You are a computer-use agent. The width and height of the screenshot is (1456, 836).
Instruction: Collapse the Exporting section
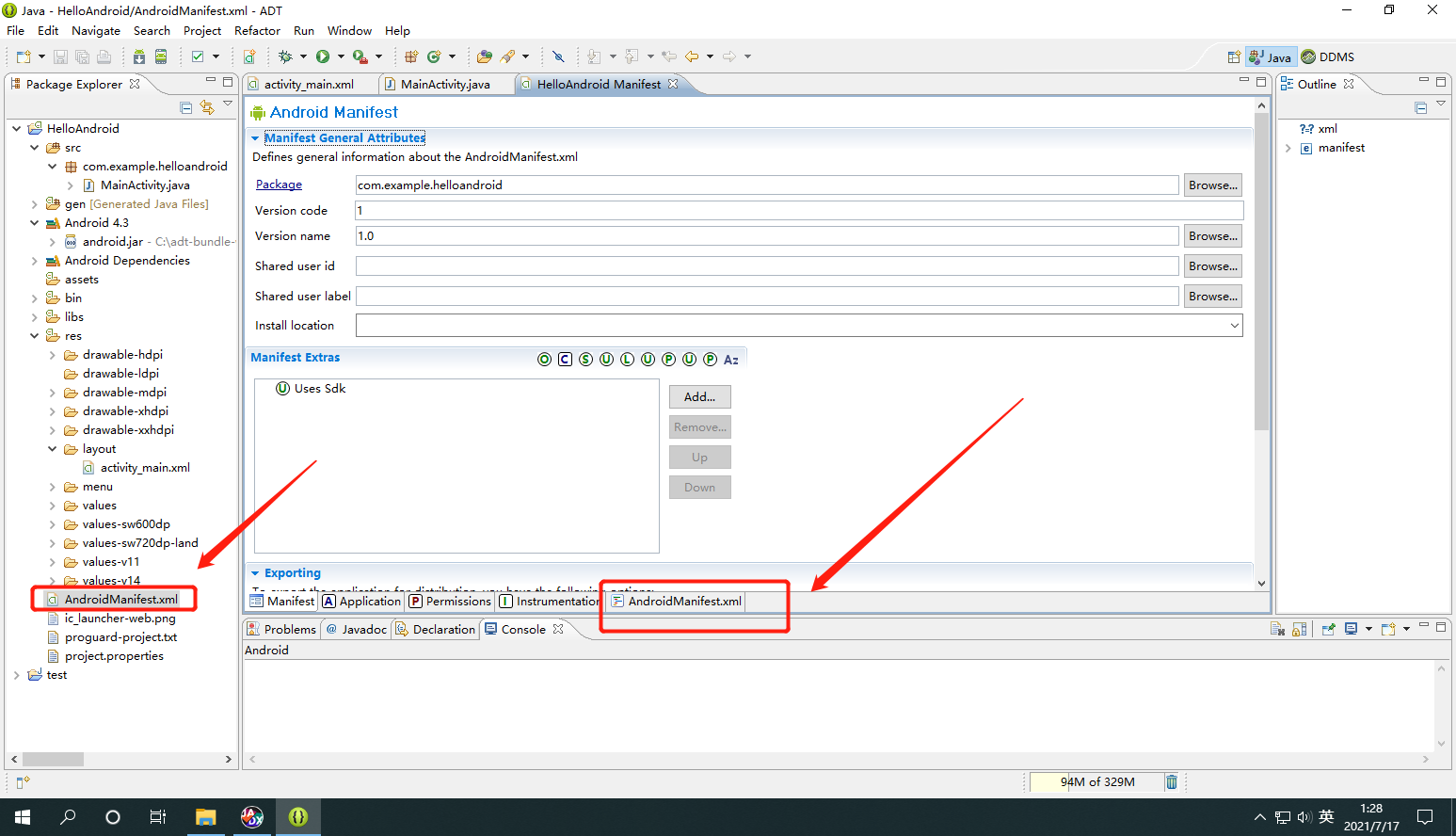pyautogui.click(x=255, y=573)
